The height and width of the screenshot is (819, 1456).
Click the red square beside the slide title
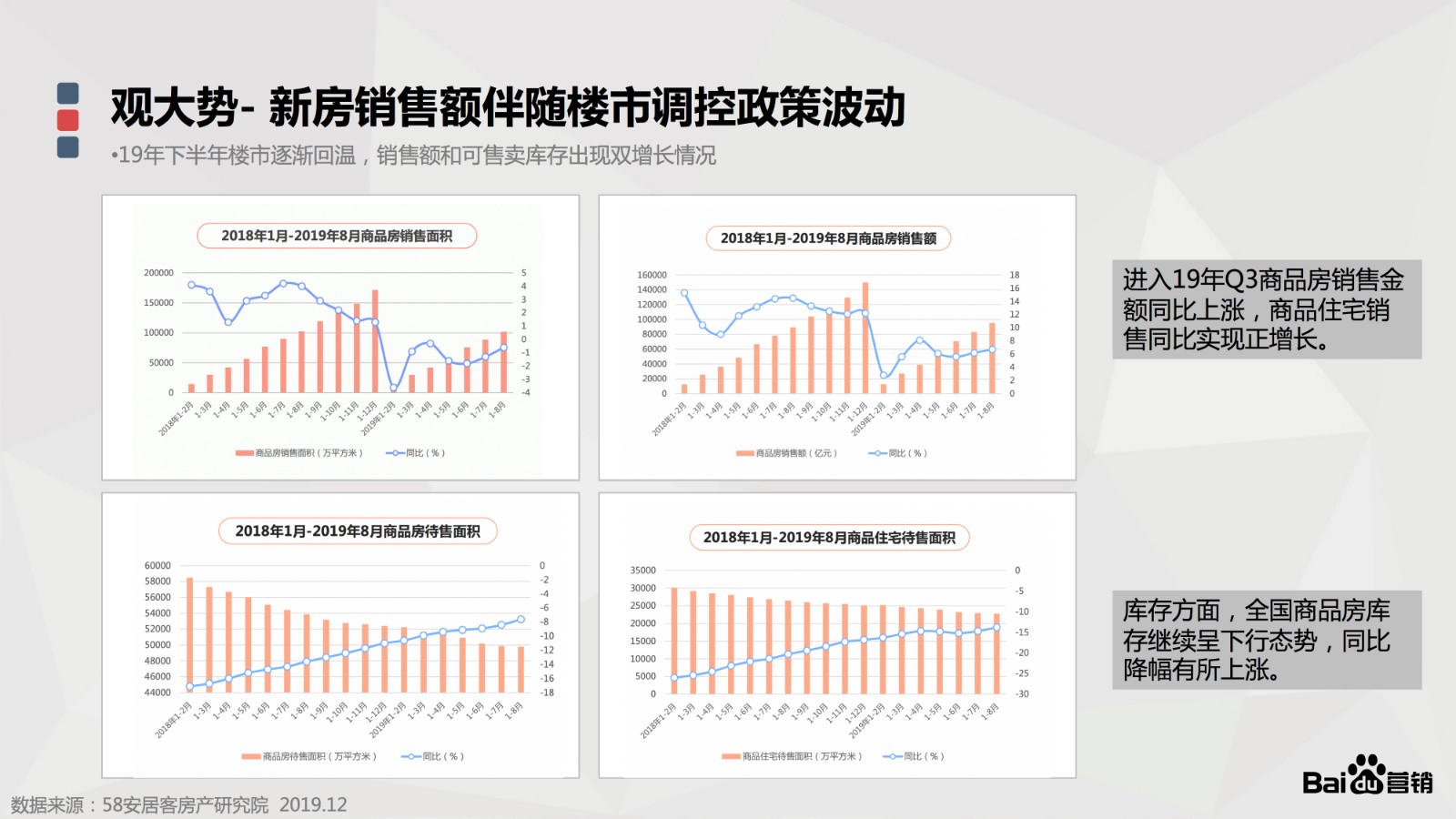click(x=68, y=120)
